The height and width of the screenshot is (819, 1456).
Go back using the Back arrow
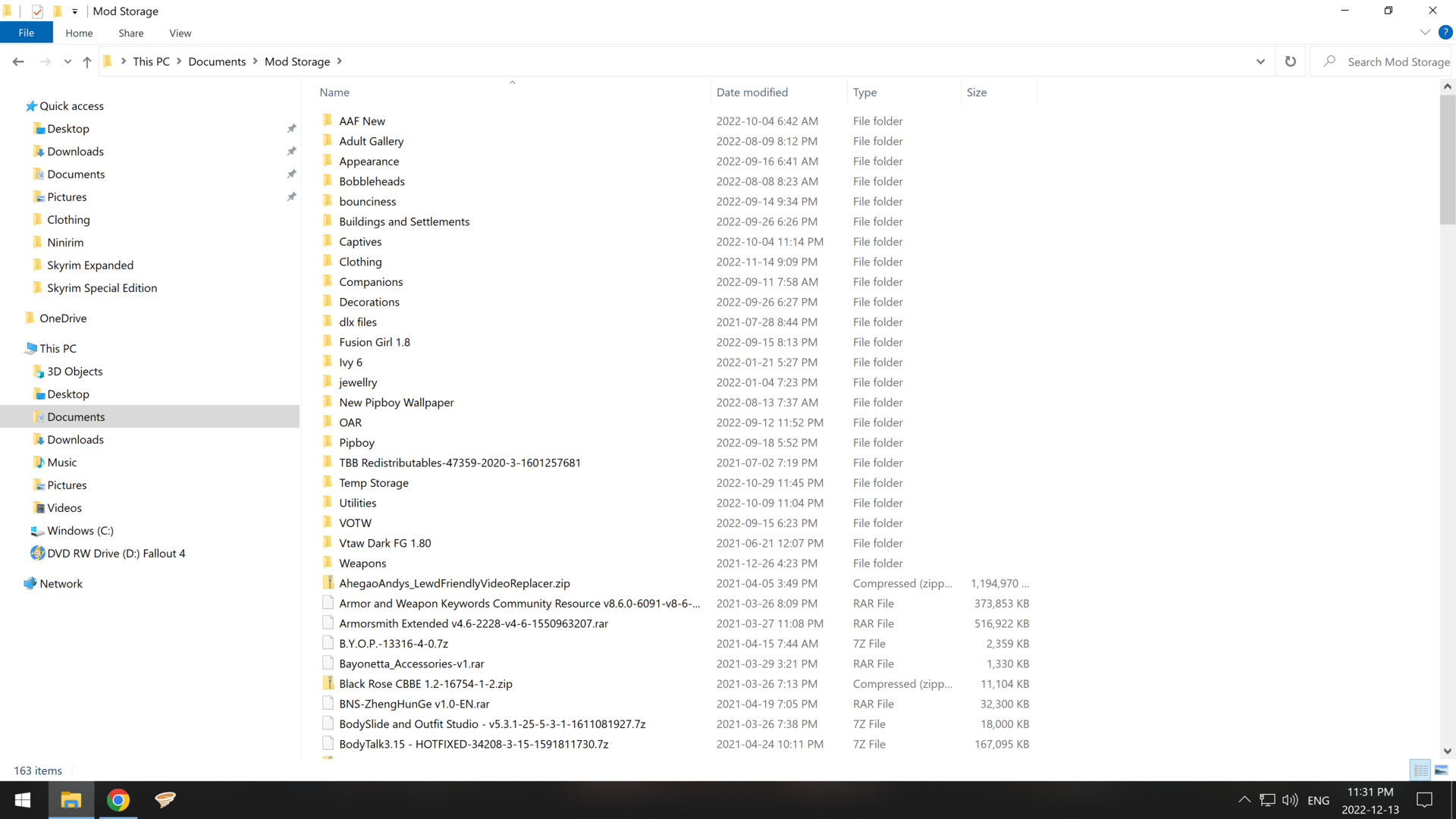tap(18, 61)
